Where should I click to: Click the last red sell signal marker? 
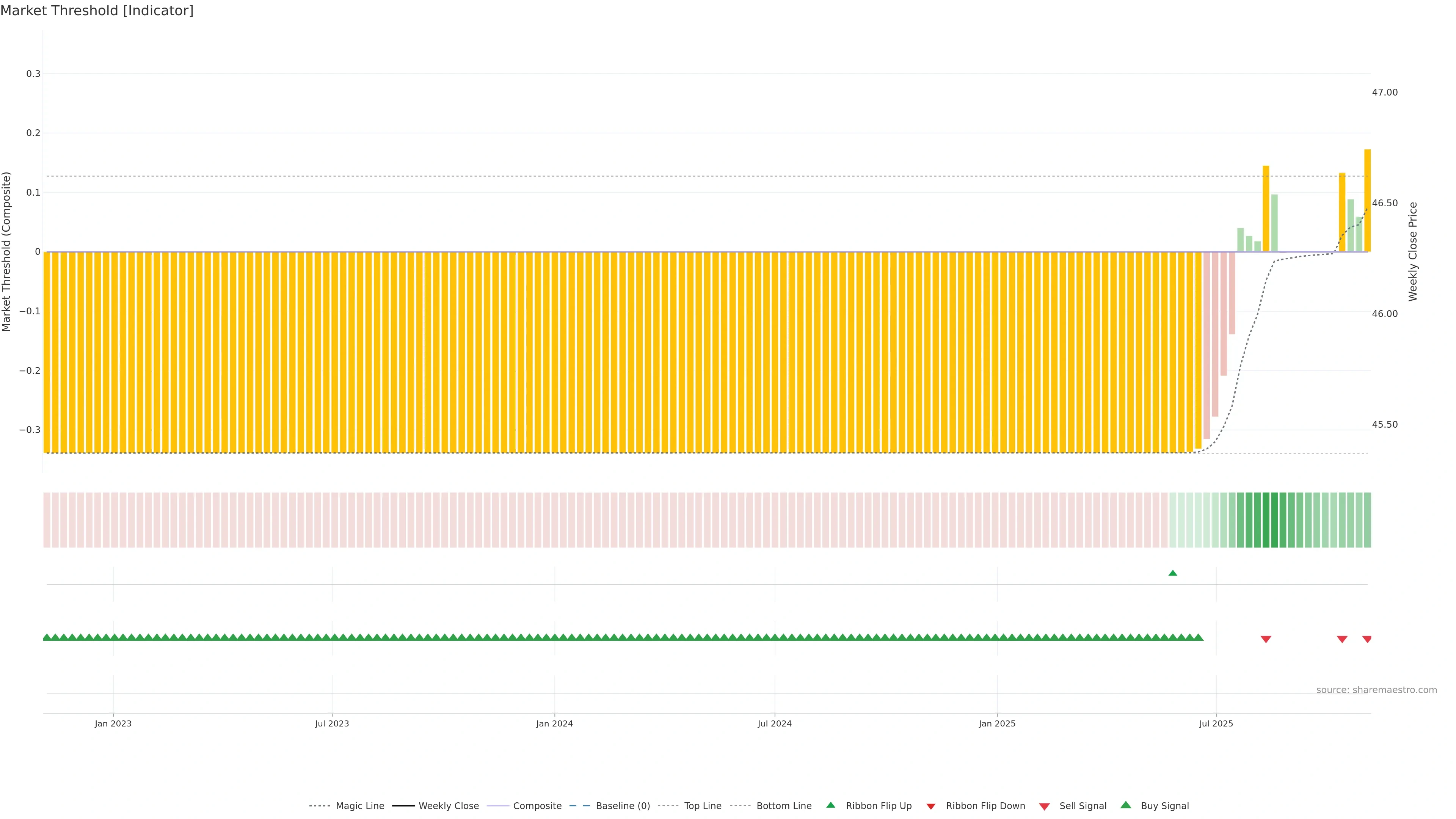pyautogui.click(x=1367, y=639)
